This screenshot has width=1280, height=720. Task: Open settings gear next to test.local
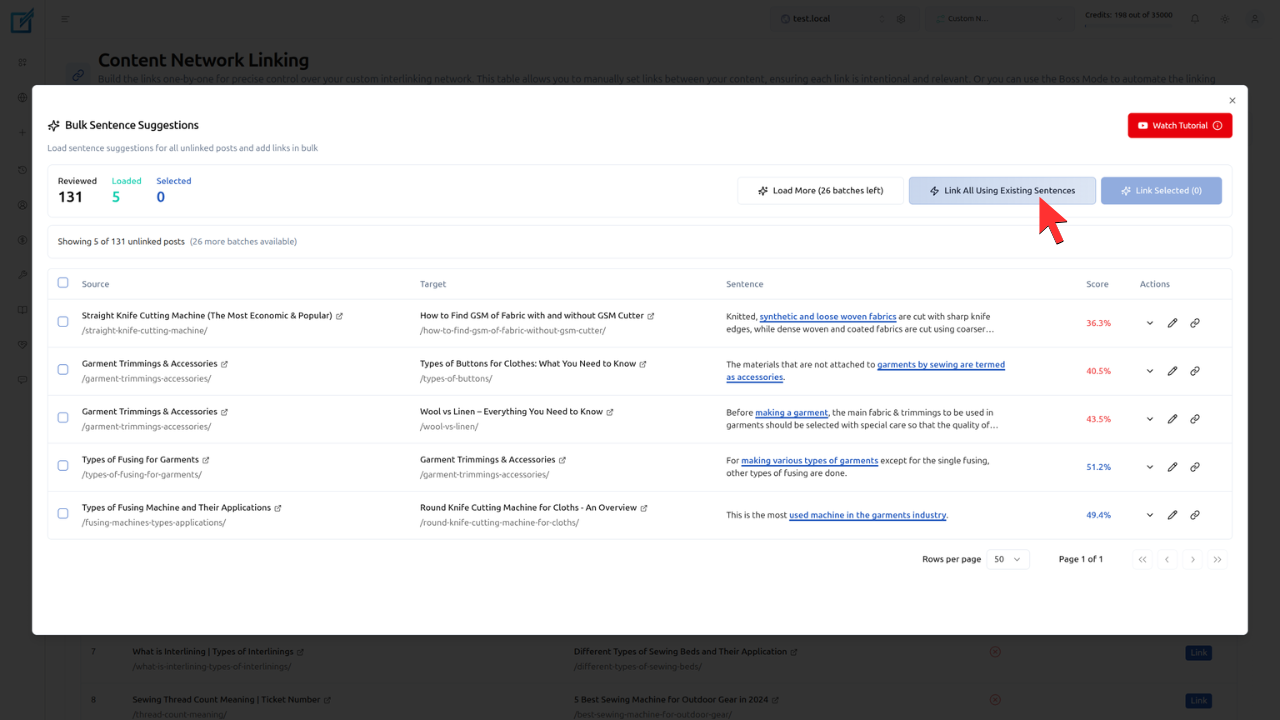[899, 17]
